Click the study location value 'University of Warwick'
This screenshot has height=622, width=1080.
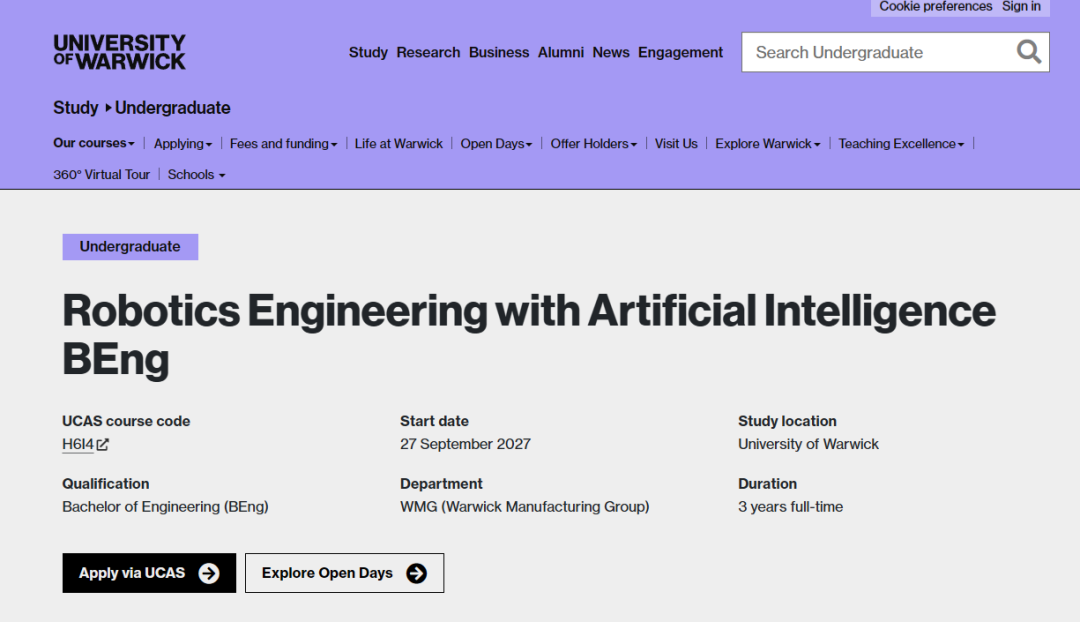click(x=809, y=444)
